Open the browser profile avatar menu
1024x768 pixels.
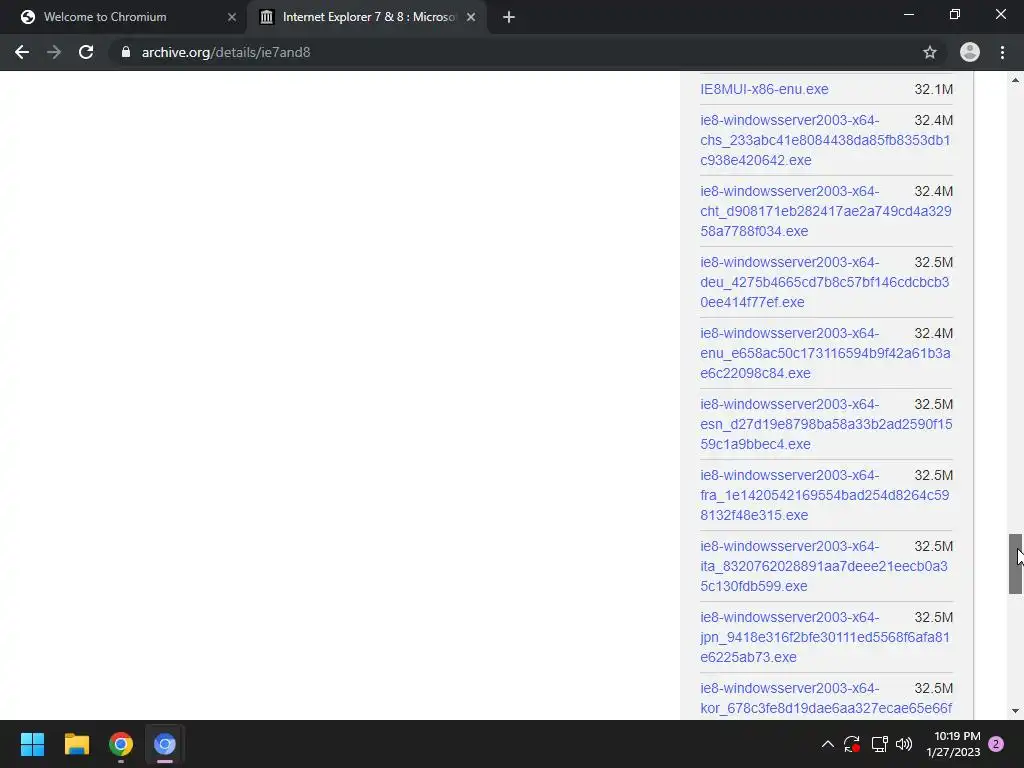970,52
